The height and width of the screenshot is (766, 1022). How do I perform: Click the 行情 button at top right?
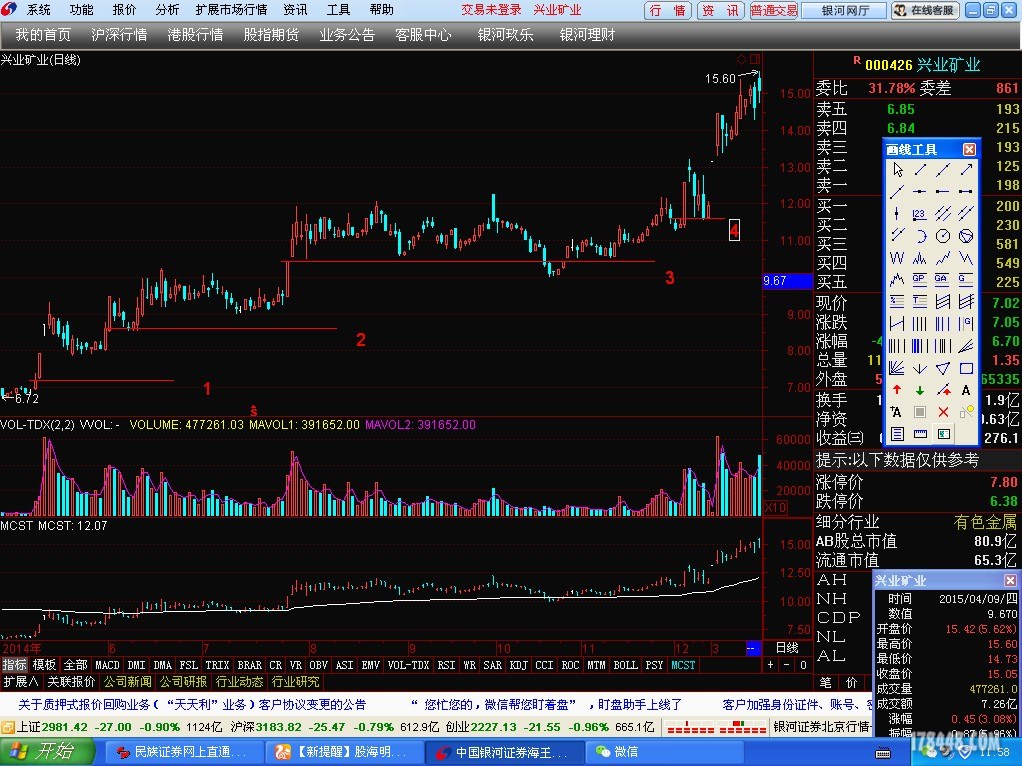click(667, 10)
